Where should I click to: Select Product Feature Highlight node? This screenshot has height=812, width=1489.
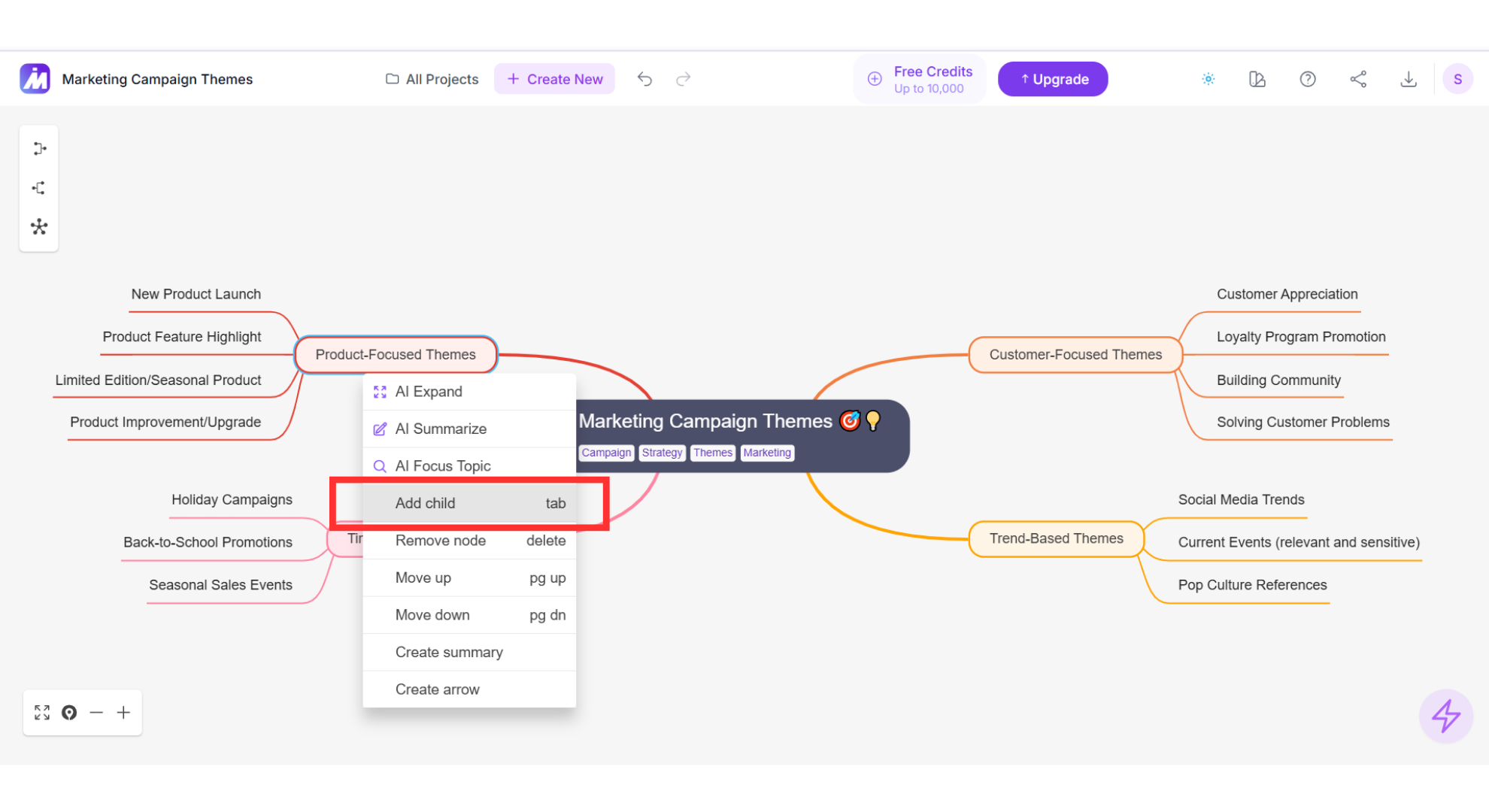[x=182, y=337]
